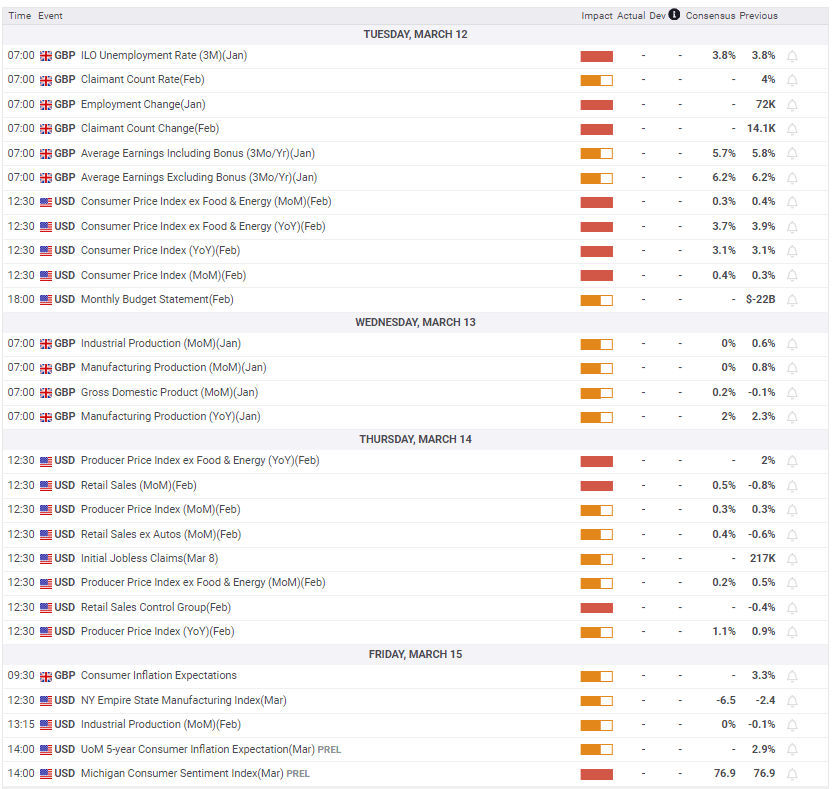Click previous value -0.4% for Retail Sales Control
The height and width of the screenshot is (789, 832).
coord(761,608)
